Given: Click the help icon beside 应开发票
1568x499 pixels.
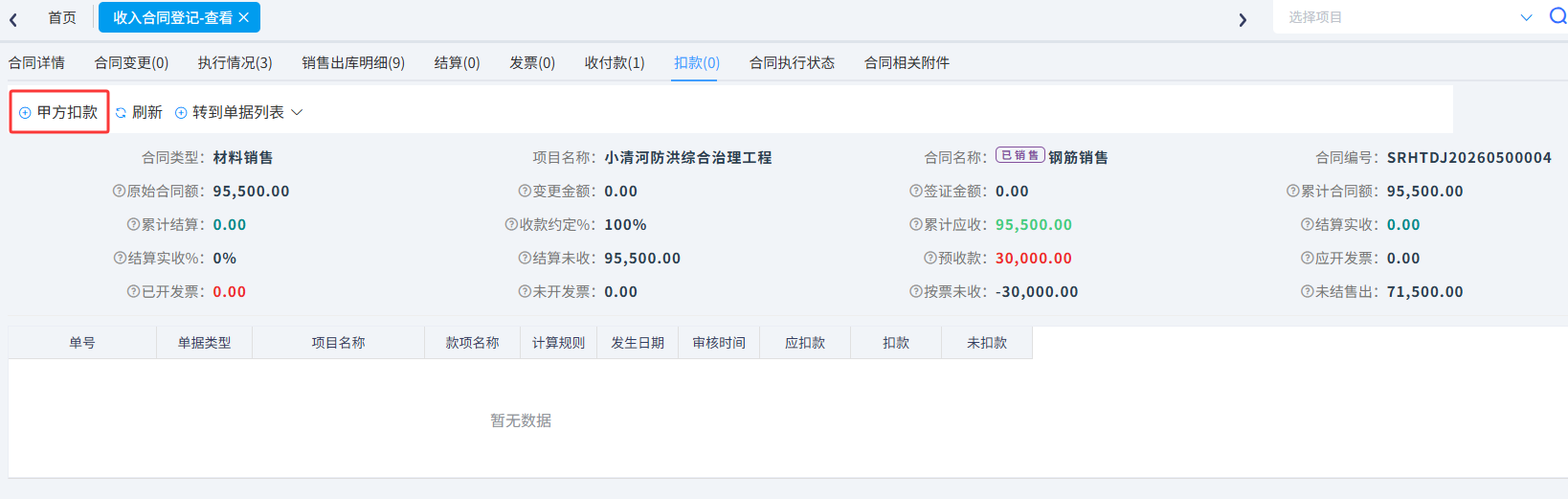Looking at the screenshot, I should pos(1308,258).
